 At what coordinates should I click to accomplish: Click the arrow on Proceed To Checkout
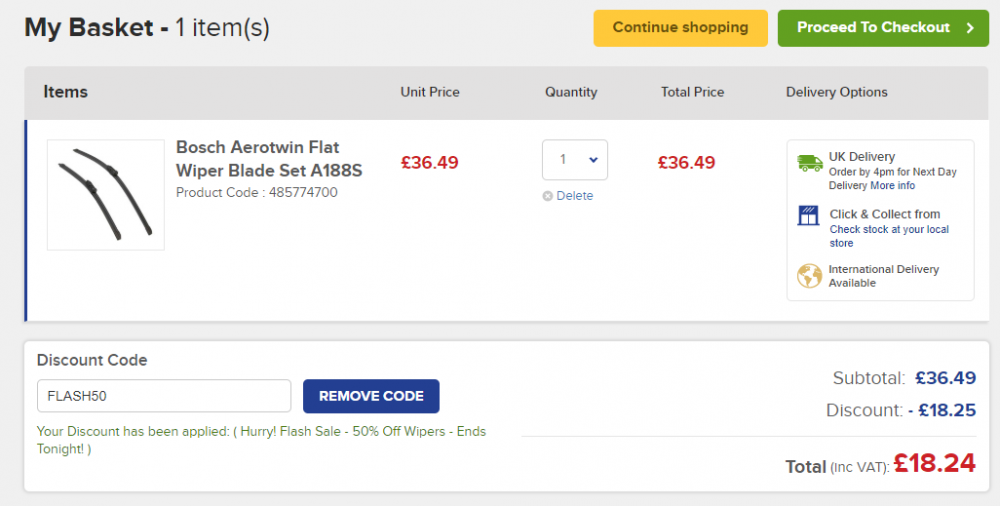[x=970, y=27]
